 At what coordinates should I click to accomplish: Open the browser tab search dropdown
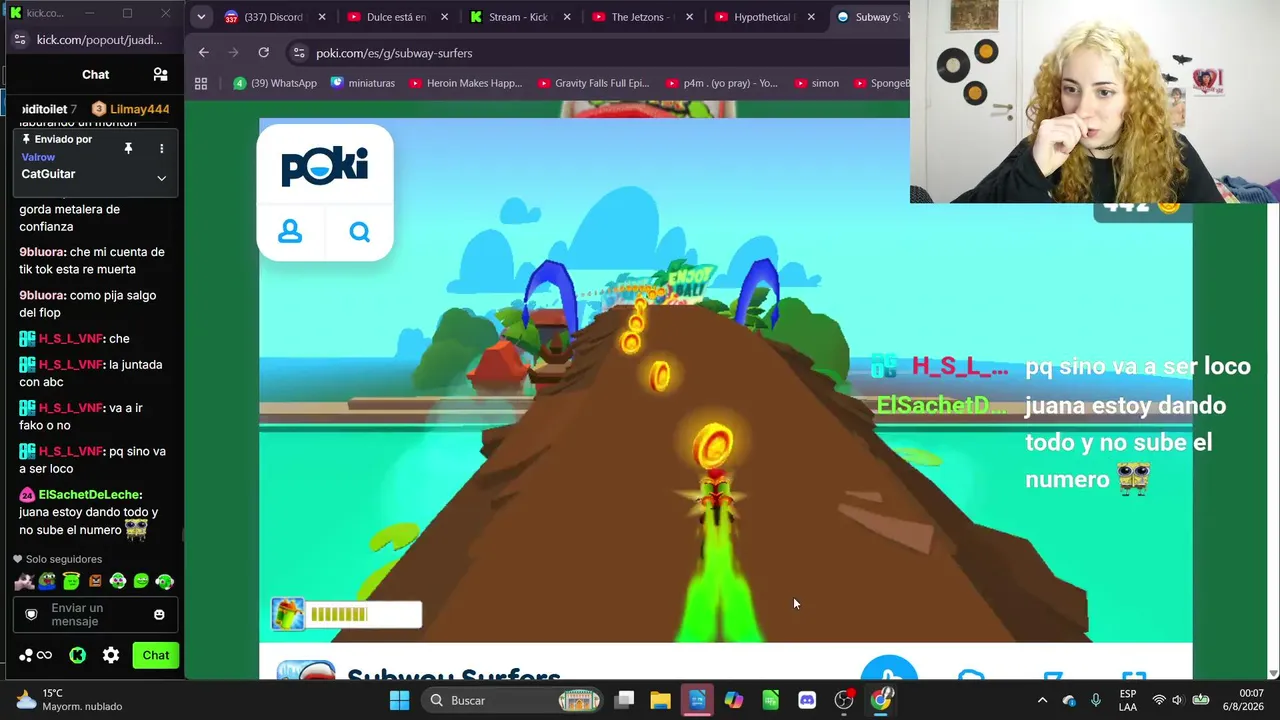(x=201, y=17)
